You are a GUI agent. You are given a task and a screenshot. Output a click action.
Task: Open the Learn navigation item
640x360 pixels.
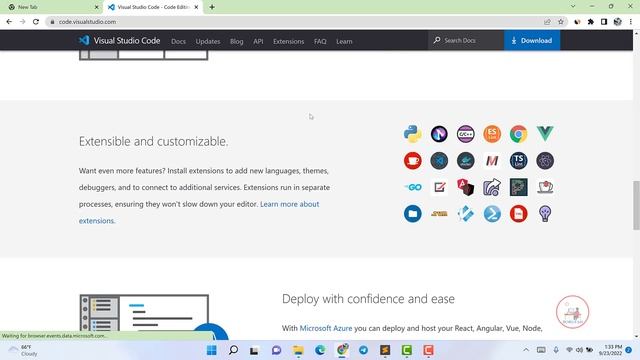(x=344, y=41)
